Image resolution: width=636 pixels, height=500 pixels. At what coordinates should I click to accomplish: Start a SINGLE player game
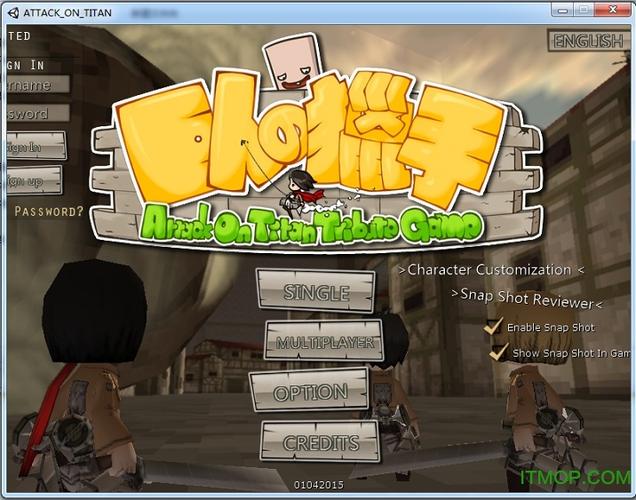coord(316,291)
